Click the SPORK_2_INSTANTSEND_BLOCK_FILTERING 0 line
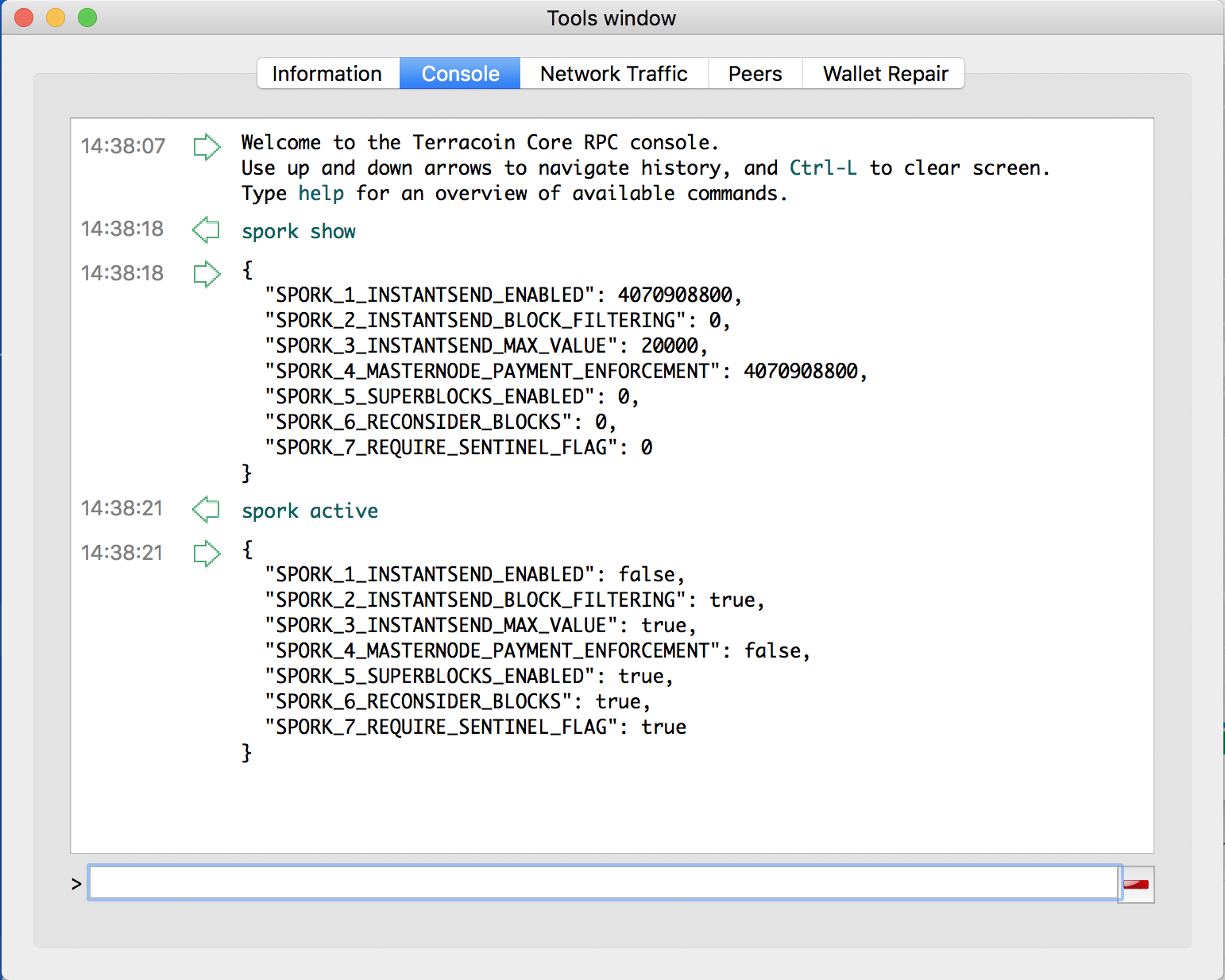This screenshot has height=980, width=1225. tap(498, 321)
